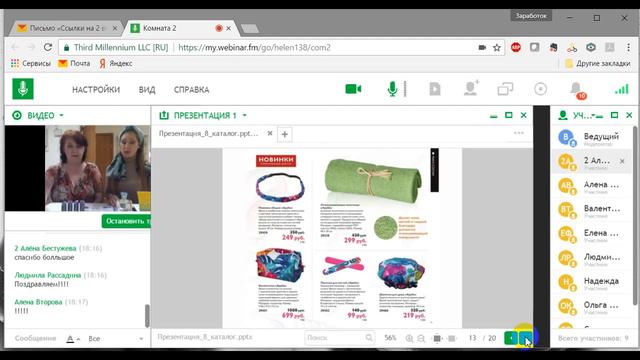Open the ВИД menu
Viewport: 640px width, 360px height.
pyautogui.click(x=147, y=90)
